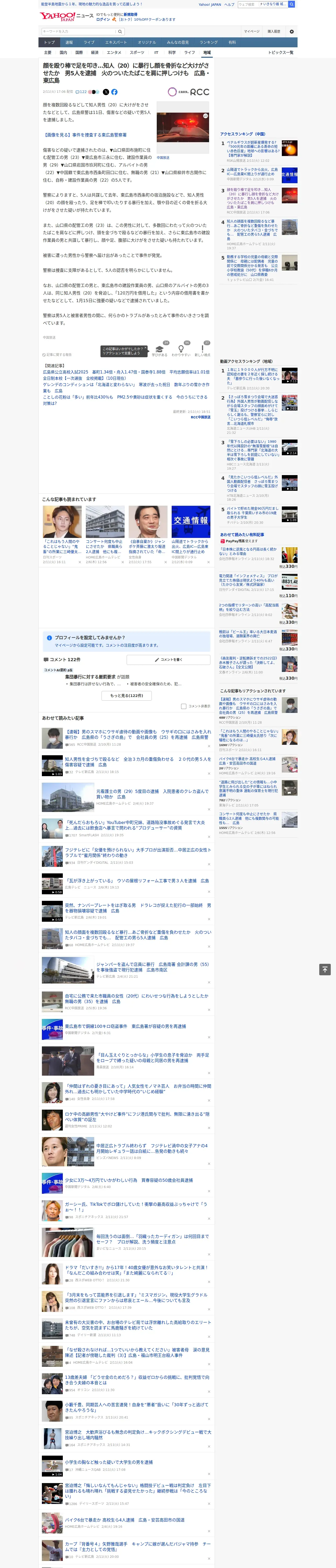336x1568 pixels.
Task: Share article via the X icon
Action: click(x=106, y=92)
